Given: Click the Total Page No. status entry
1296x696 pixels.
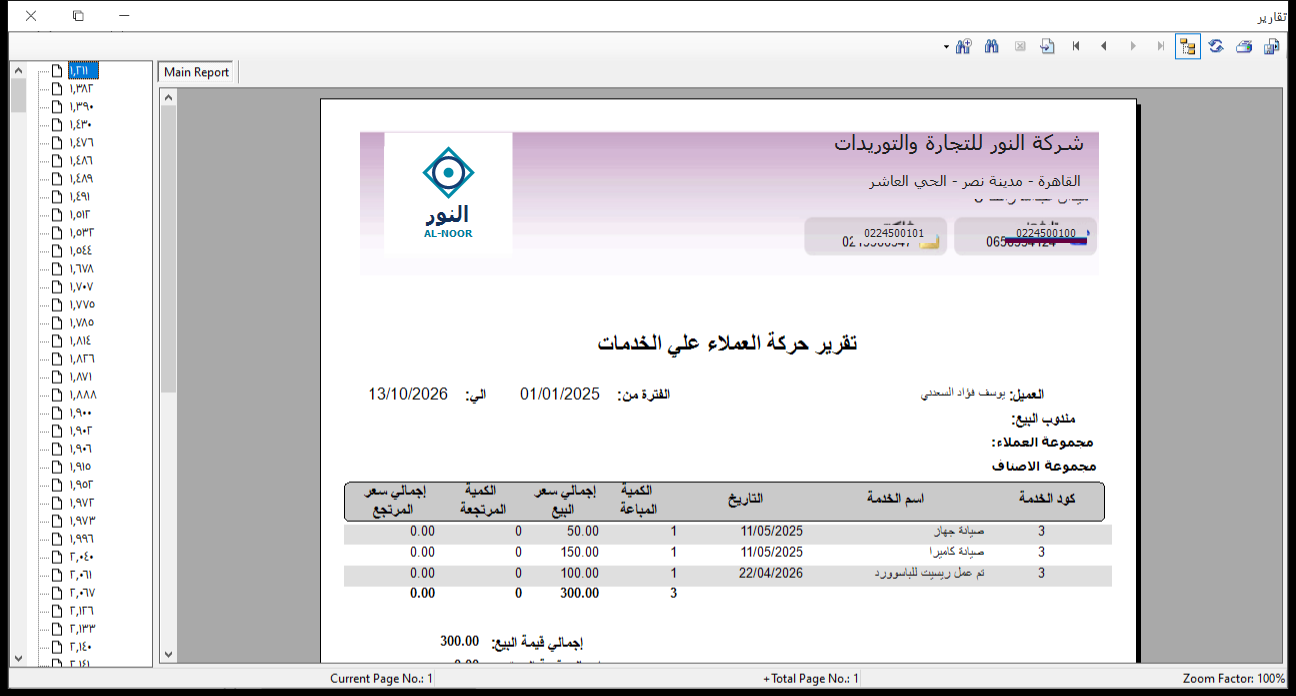Looking at the screenshot, I should pyautogui.click(x=810, y=678).
